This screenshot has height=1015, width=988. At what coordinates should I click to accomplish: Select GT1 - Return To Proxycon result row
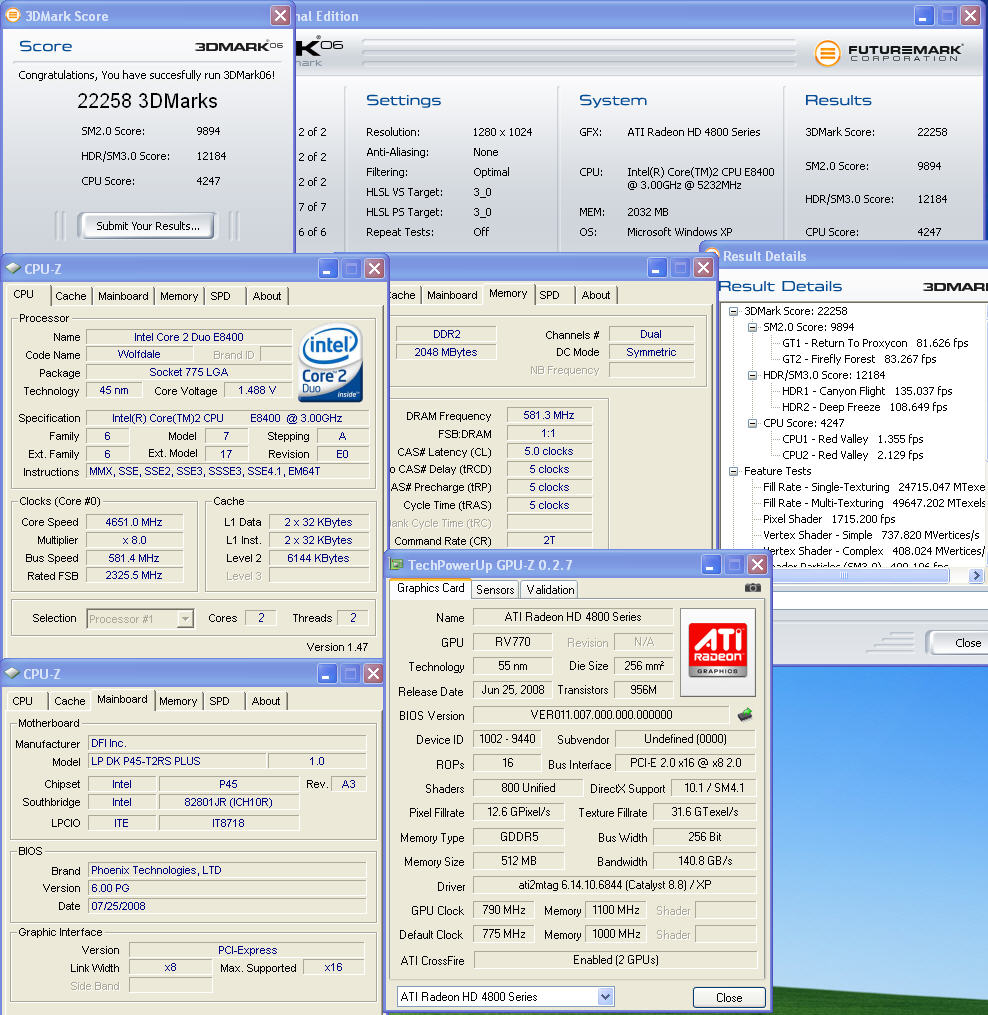[x=875, y=343]
